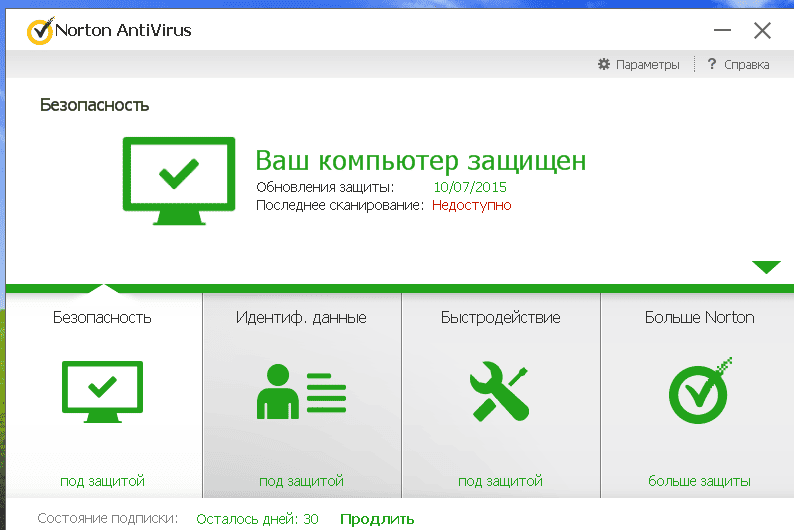The width and height of the screenshot is (794, 530).
Task: Click the 'Последнее сканирование:' label
Action: coord(340,206)
